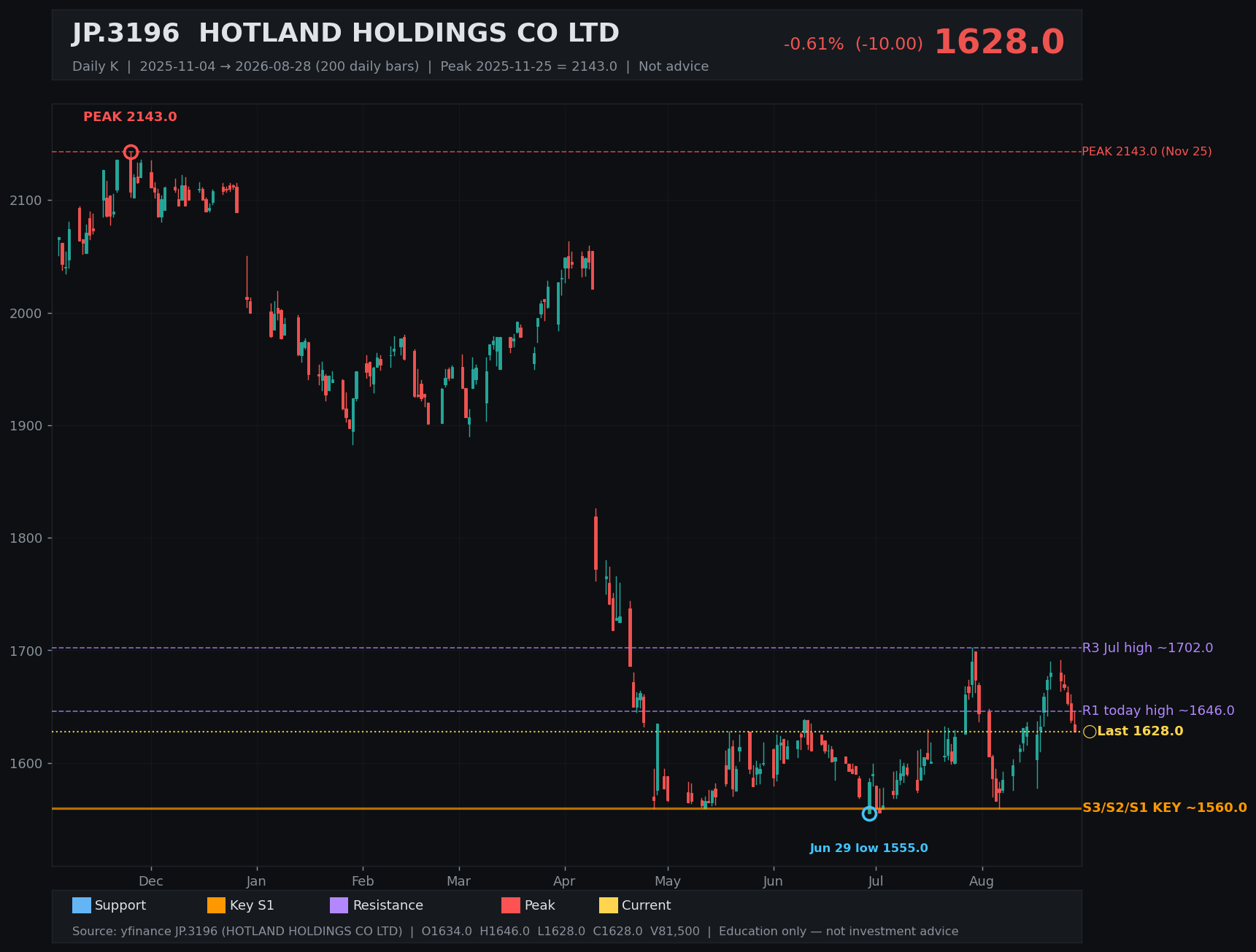
Task: Click the x-axis month label "Jun"
Action: click(x=773, y=881)
